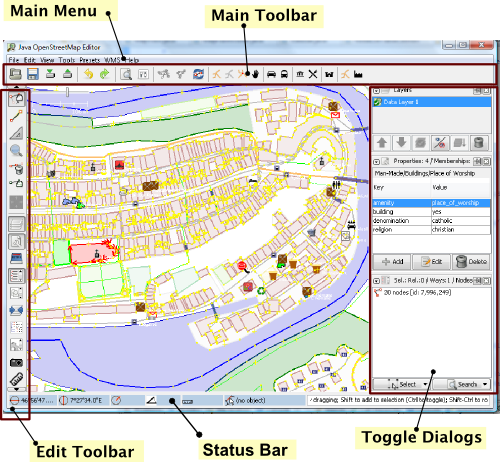The height and width of the screenshot is (462, 500).
Task: Click the Add property button
Action: click(392, 262)
